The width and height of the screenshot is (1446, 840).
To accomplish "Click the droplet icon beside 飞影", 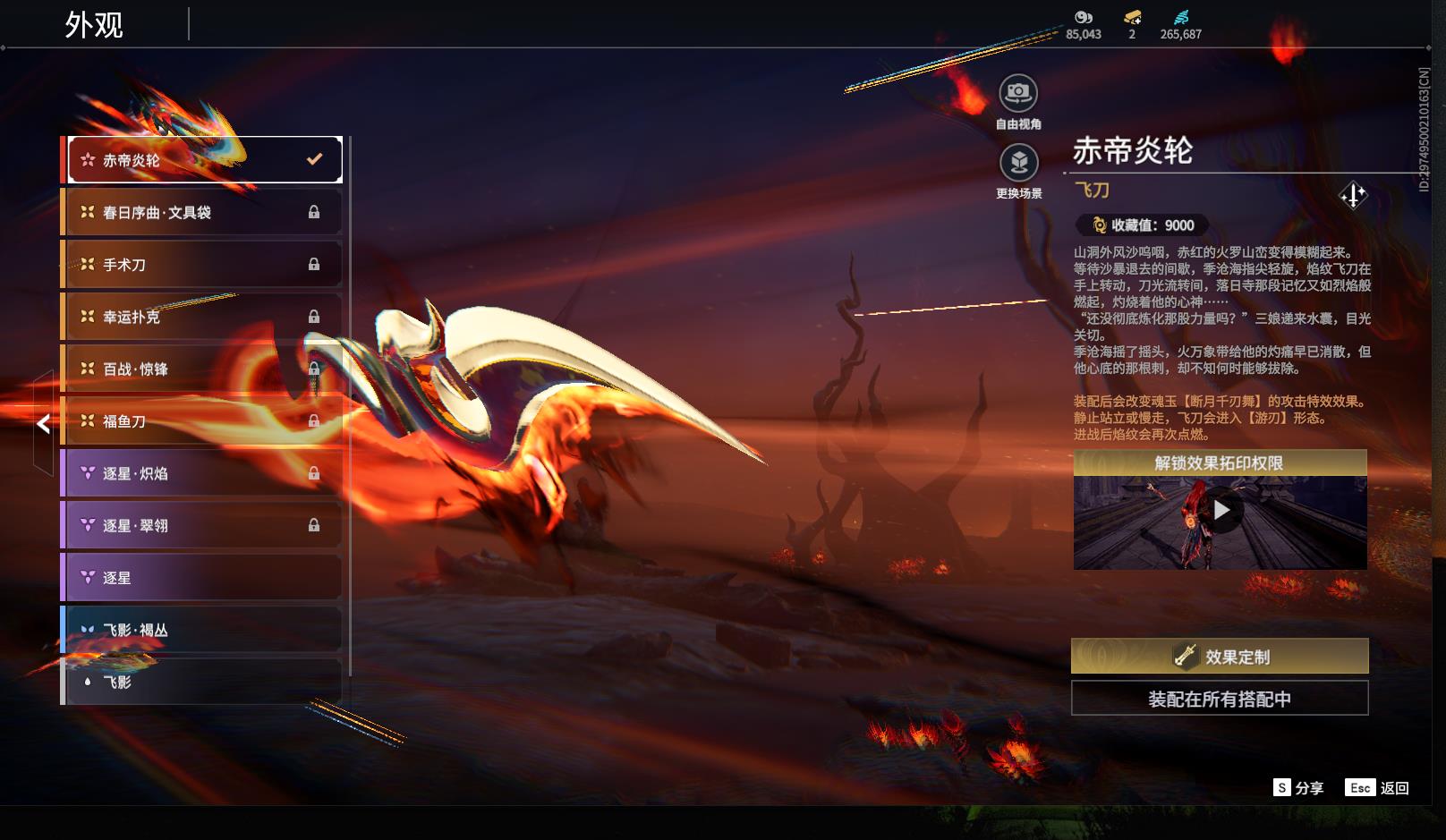I will 87,682.
